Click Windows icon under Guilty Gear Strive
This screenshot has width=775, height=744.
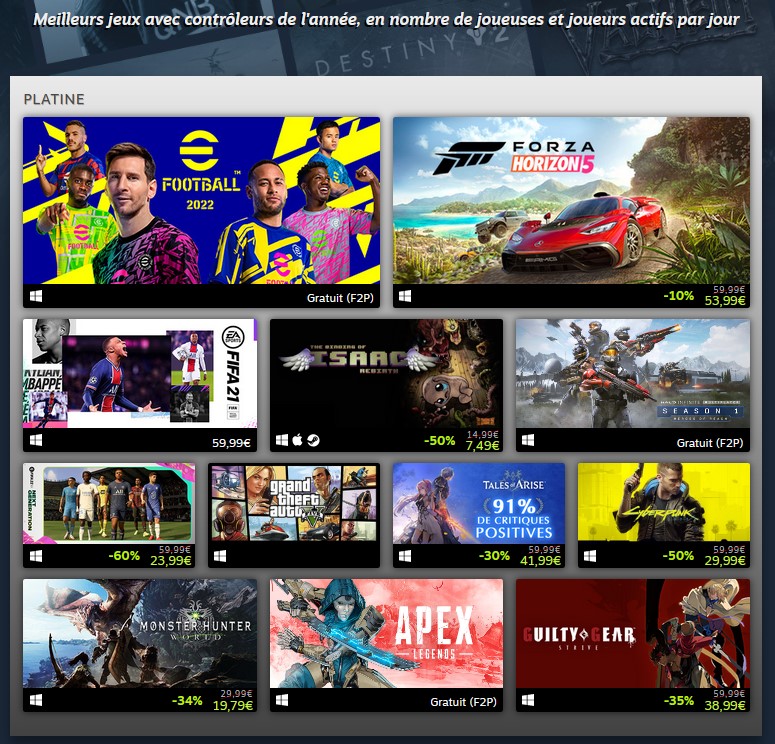[x=528, y=700]
